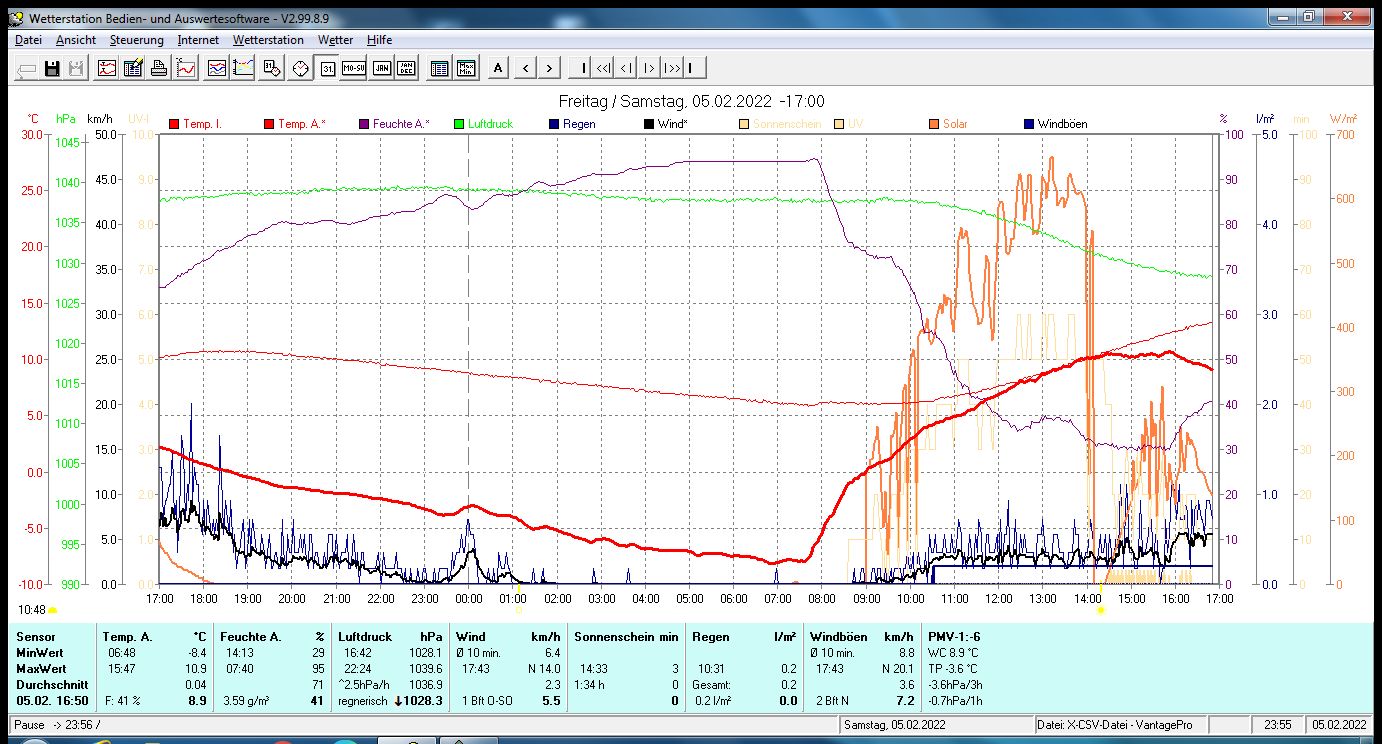Screen dimensions: 1382x744
Task: Select the JAN monthly view icon
Action: (x=382, y=68)
